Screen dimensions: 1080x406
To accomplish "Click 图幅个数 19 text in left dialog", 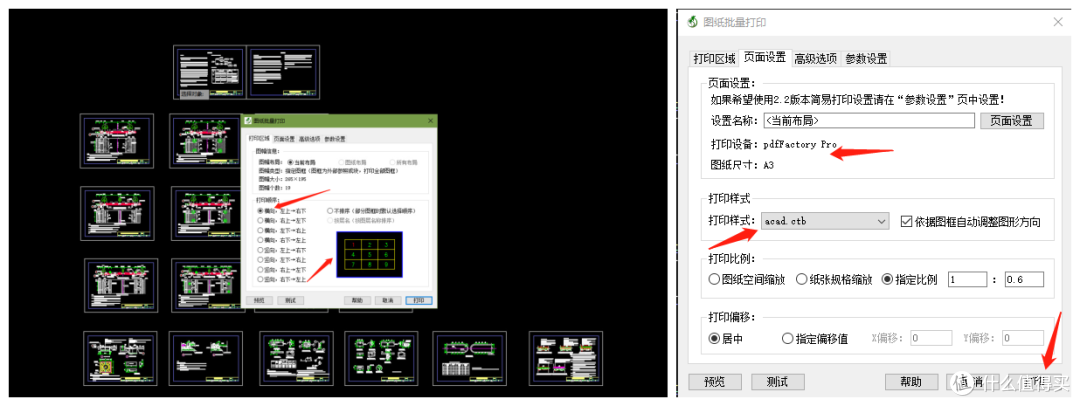I will pyautogui.click(x=275, y=188).
